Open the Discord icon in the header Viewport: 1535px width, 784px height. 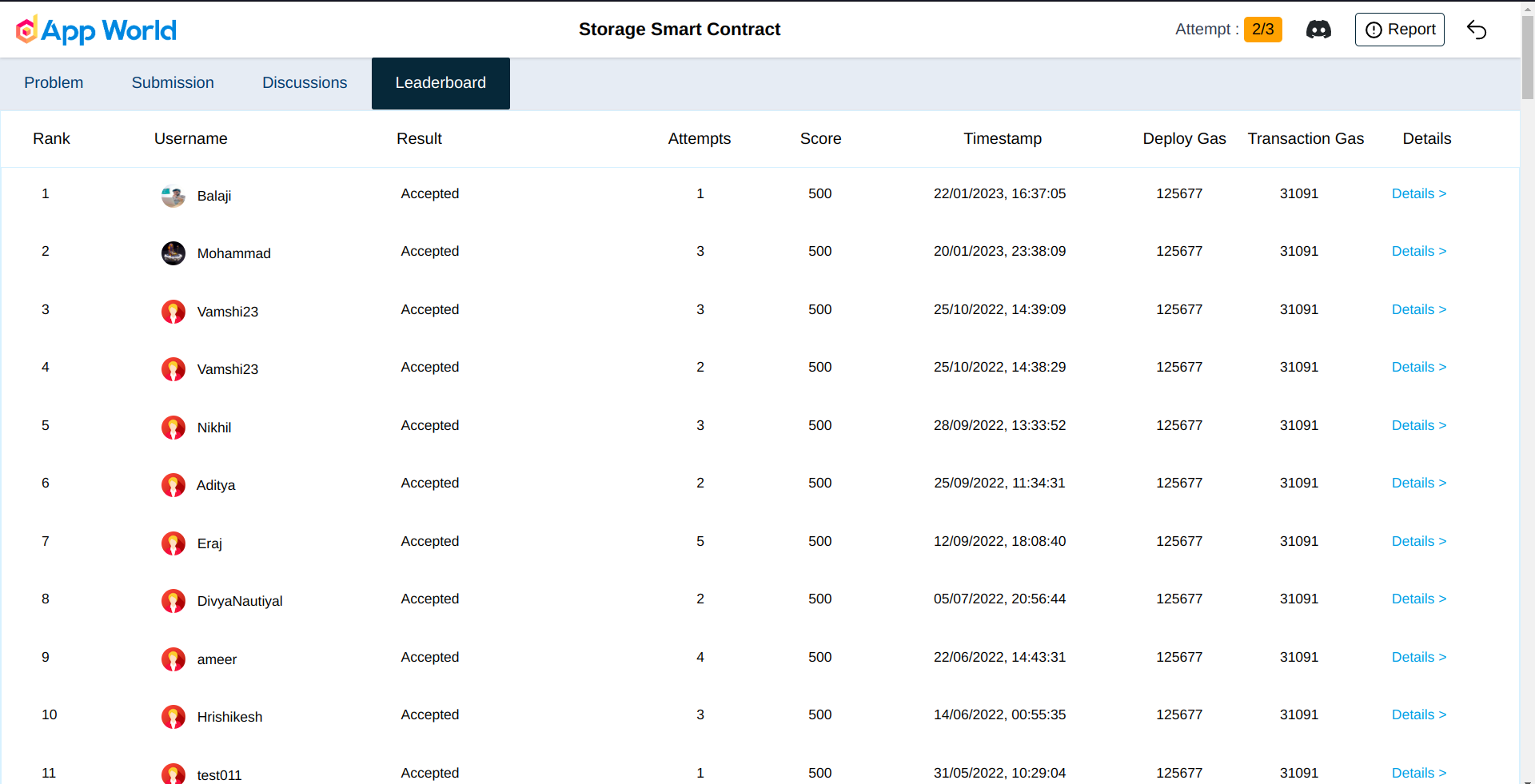pyautogui.click(x=1318, y=30)
